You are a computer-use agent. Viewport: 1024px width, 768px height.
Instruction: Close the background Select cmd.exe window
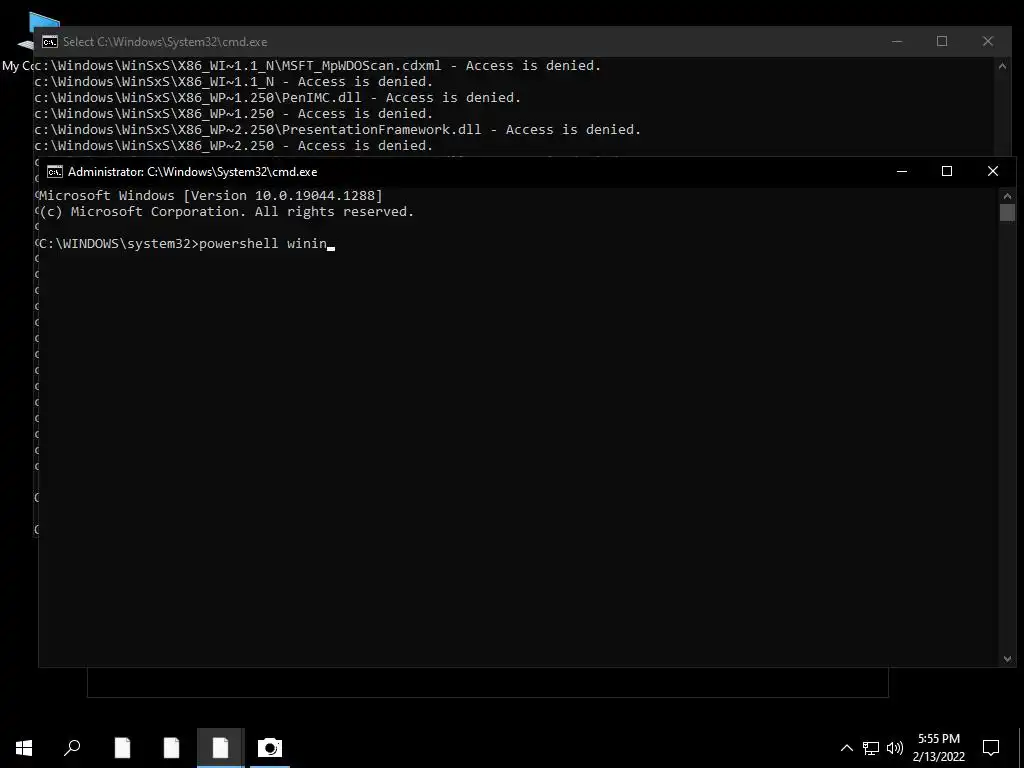tap(987, 42)
